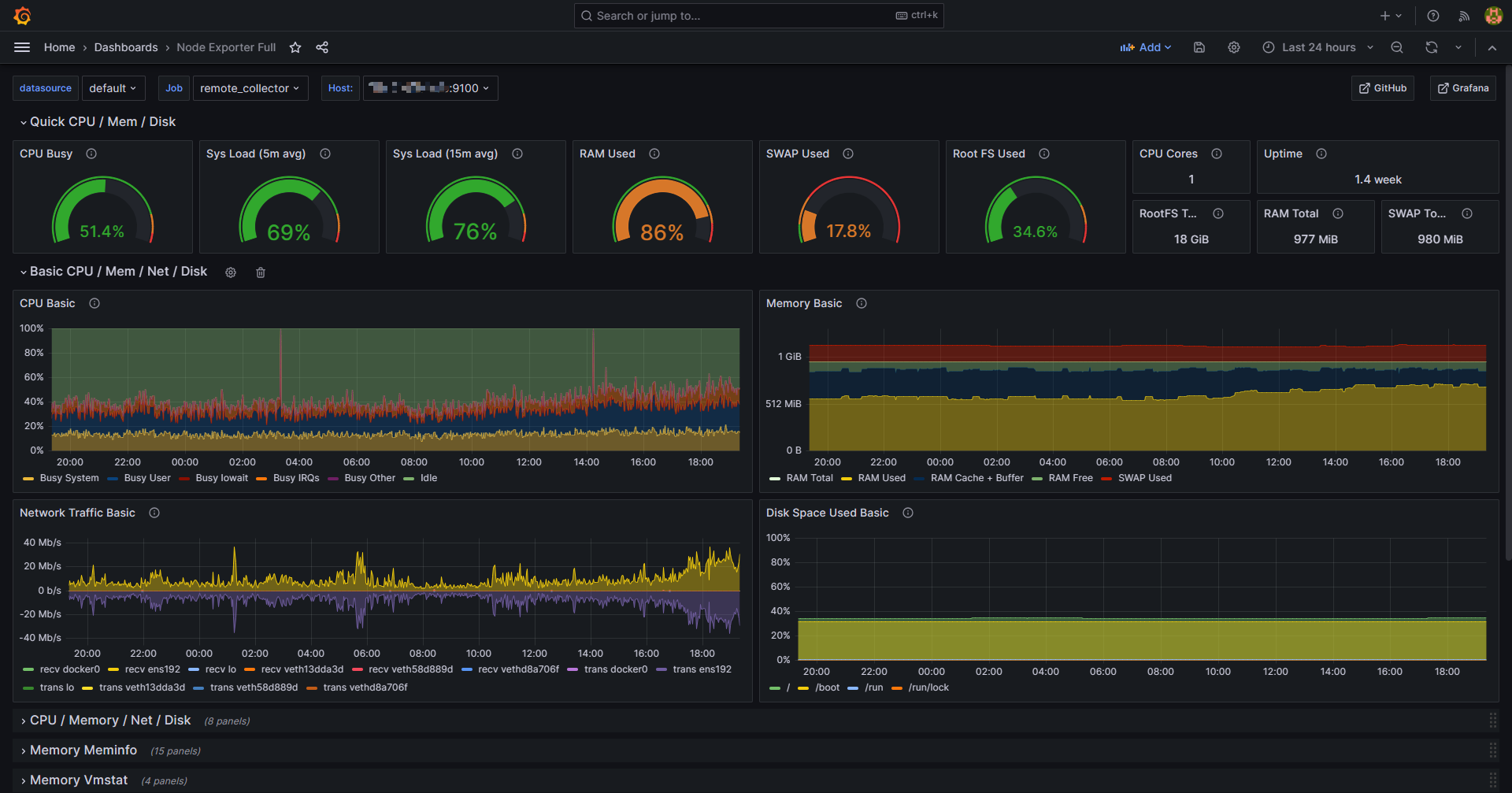1512x793 pixels.
Task: Star the Node Exporter Full dashboard
Action: coord(295,47)
